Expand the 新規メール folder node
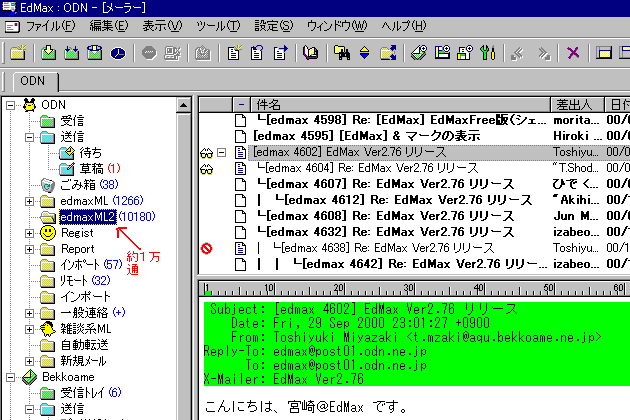Viewport: 630px width, 420px height. pos(29,361)
